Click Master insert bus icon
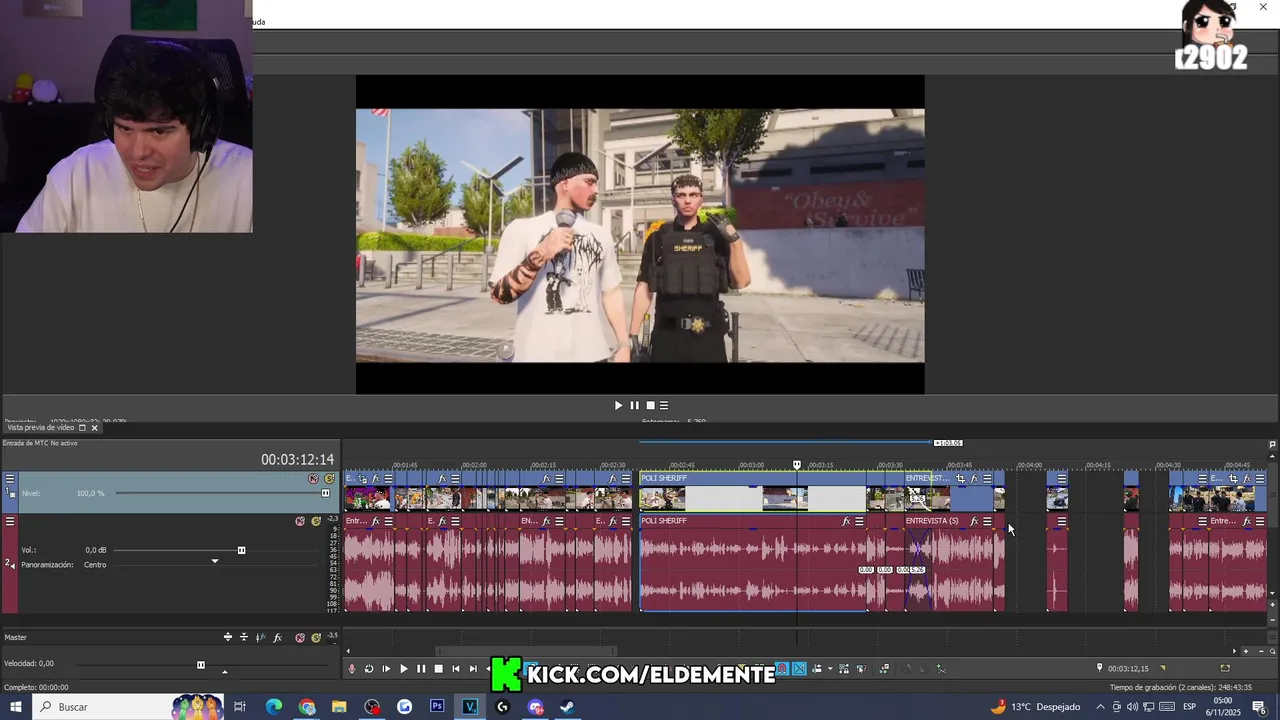The image size is (1280, 720). click(228, 637)
